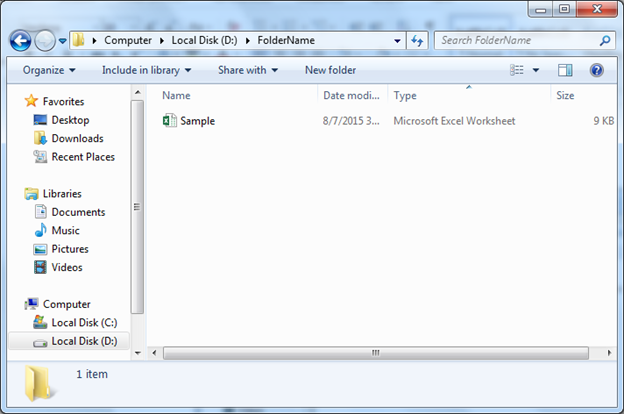The width and height of the screenshot is (624, 414).
Task: Open the Documents library
Action: pyautogui.click(x=78, y=212)
